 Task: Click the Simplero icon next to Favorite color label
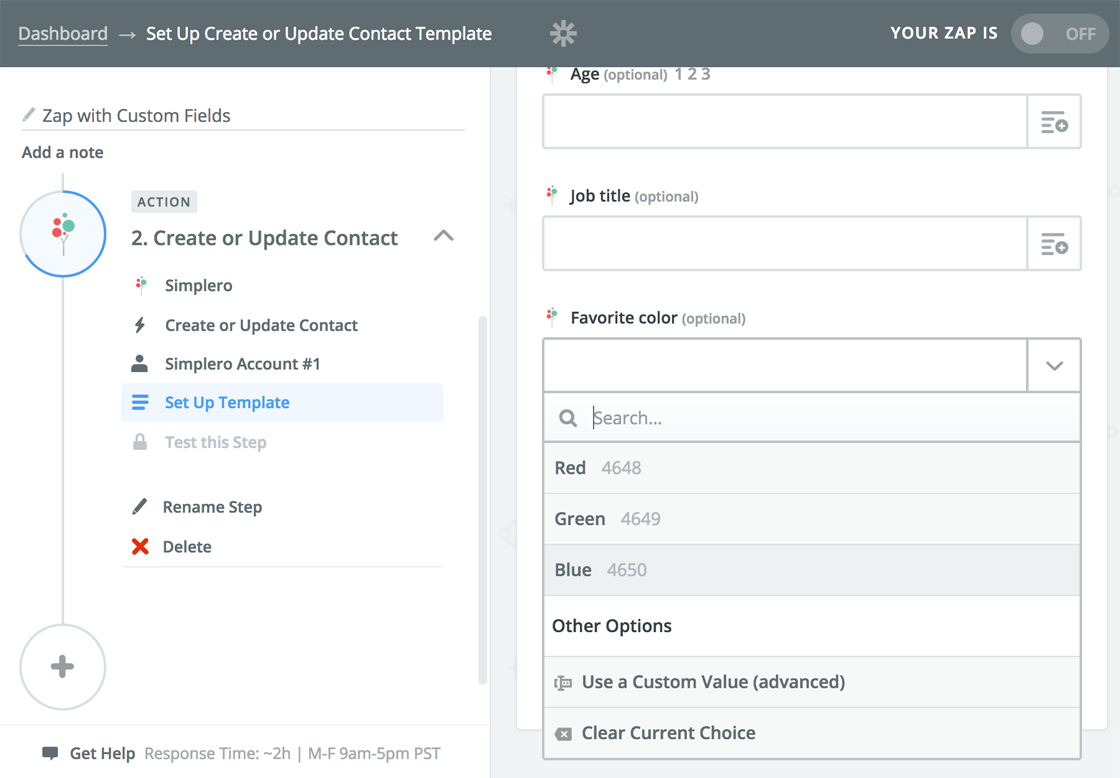[551, 316]
